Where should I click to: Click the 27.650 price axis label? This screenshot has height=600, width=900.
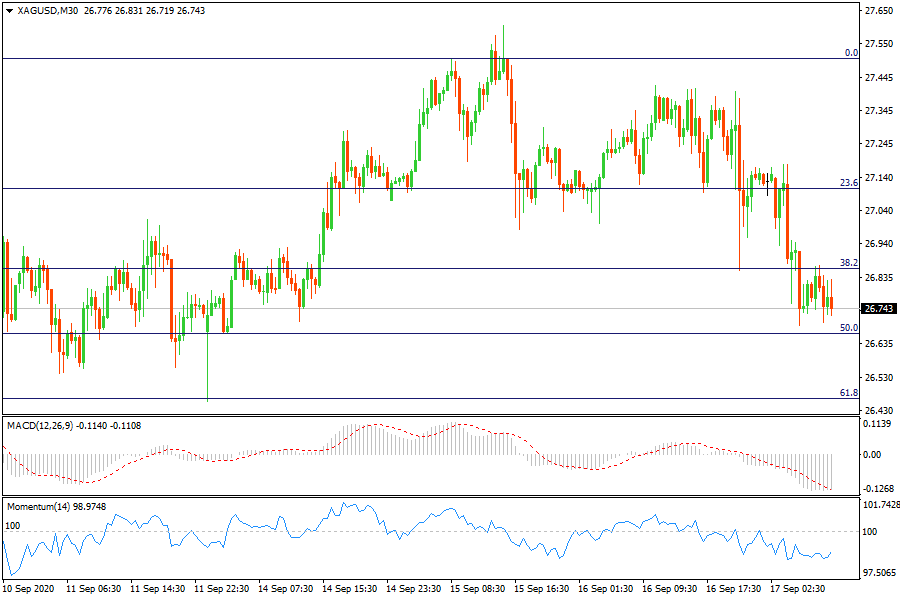879,11
